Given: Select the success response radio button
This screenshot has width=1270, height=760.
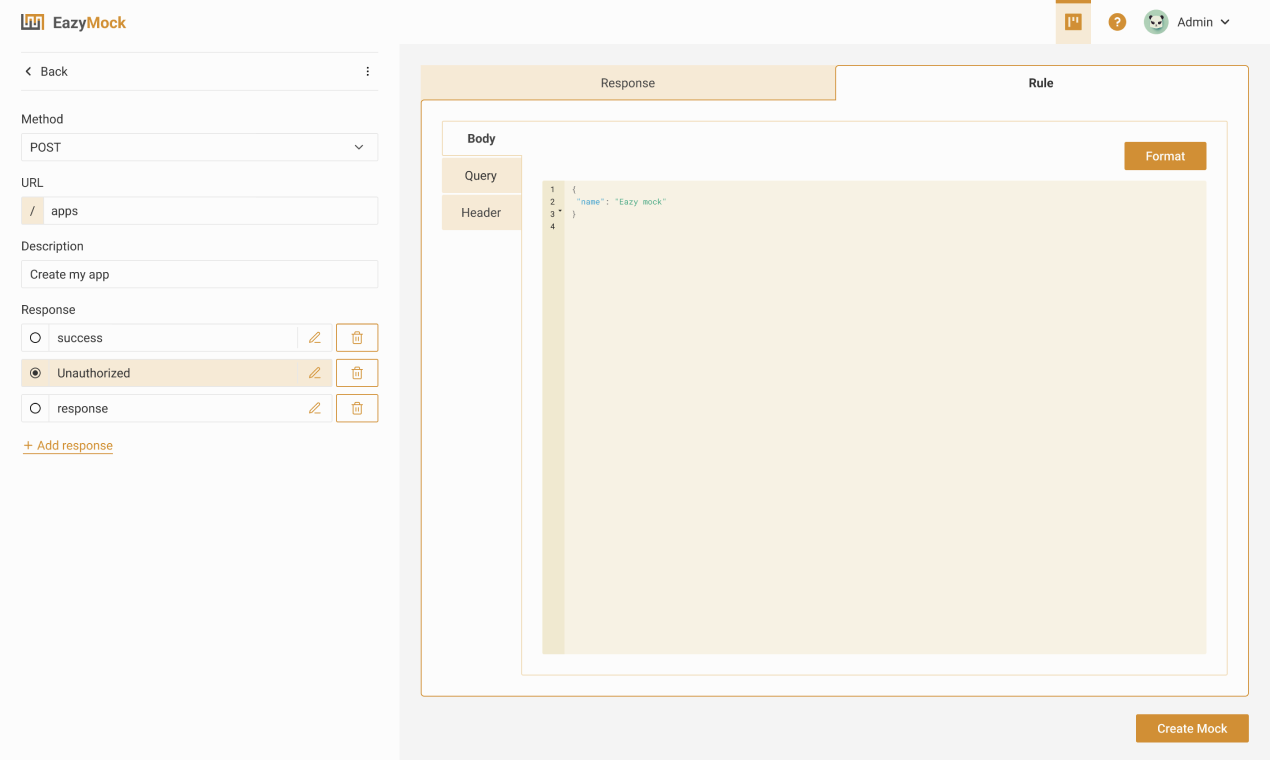Looking at the screenshot, I should (35, 338).
